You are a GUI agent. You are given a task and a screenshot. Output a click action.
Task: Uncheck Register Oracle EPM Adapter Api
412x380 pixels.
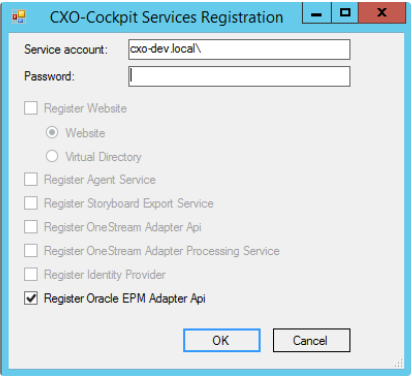(31, 298)
